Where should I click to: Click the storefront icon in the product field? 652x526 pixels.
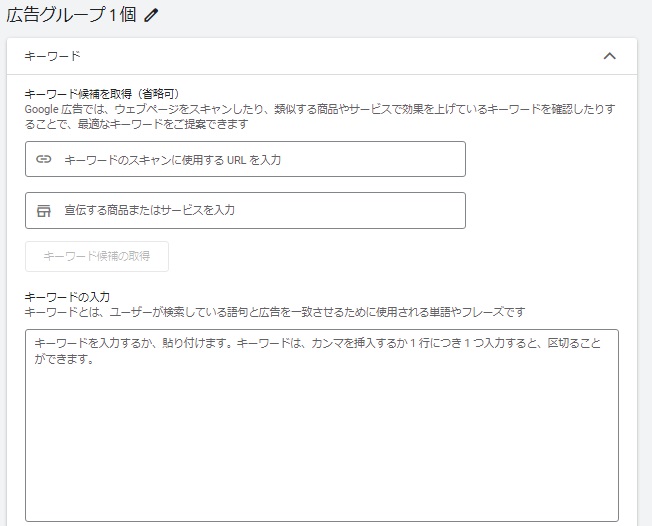pos(44,210)
